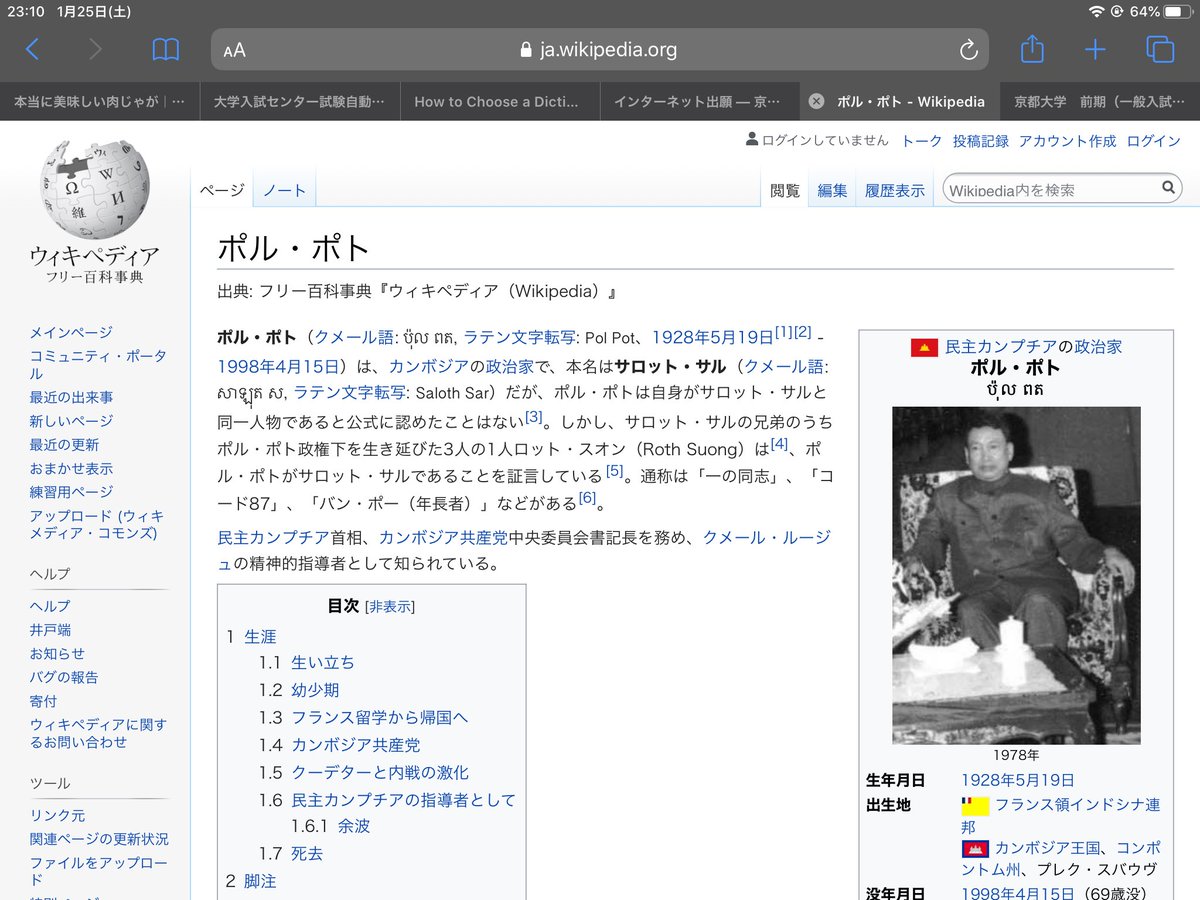Select the ノート page tab

tap(284, 190)
